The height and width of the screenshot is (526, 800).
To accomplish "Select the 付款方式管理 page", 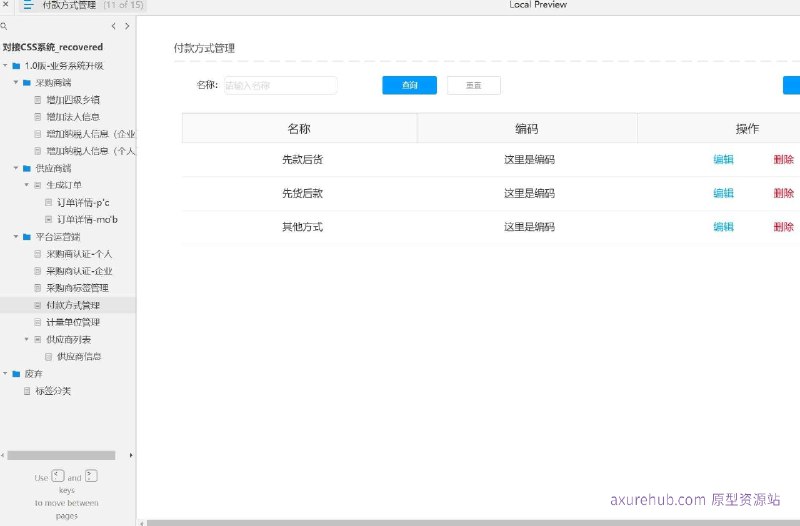I will point(73,305).
